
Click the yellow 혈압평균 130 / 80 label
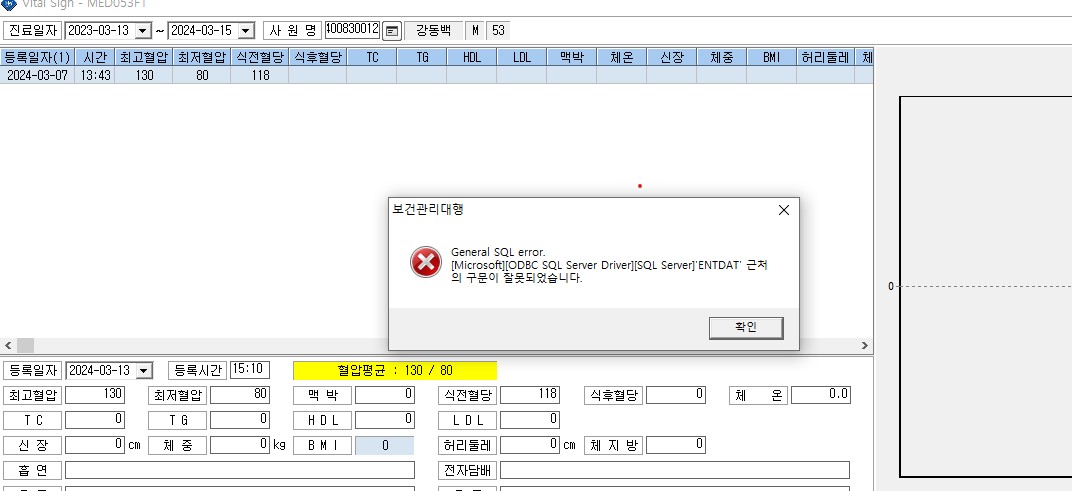coord(395,371)
